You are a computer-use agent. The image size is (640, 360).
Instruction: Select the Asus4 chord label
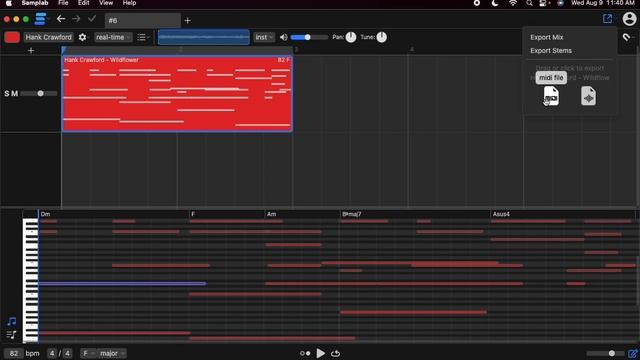point(501,214)
